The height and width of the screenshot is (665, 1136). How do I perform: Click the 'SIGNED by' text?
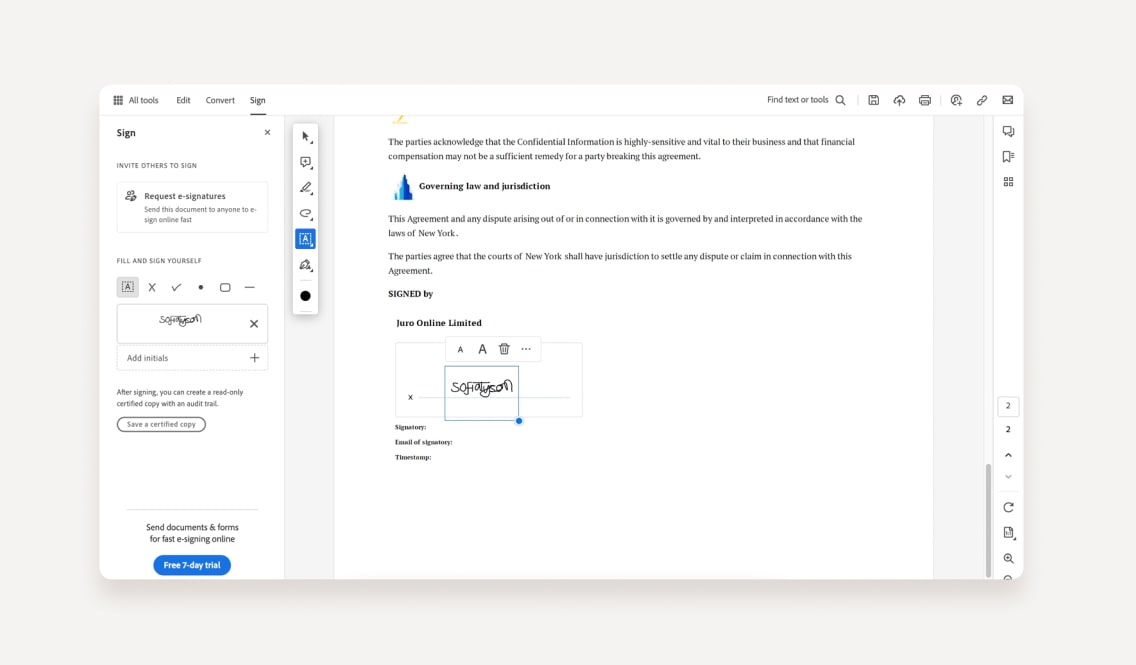pos(411,293)
